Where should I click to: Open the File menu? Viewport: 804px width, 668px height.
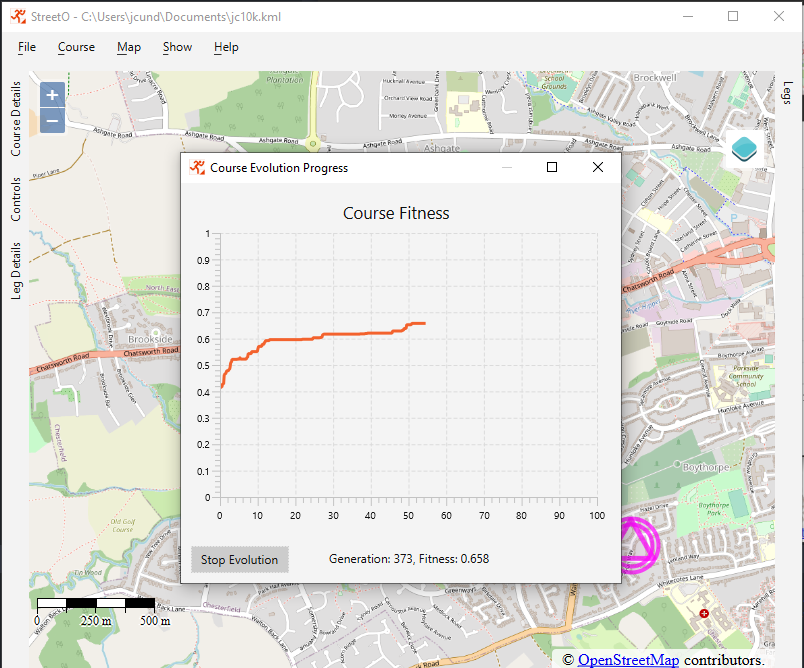27,47
